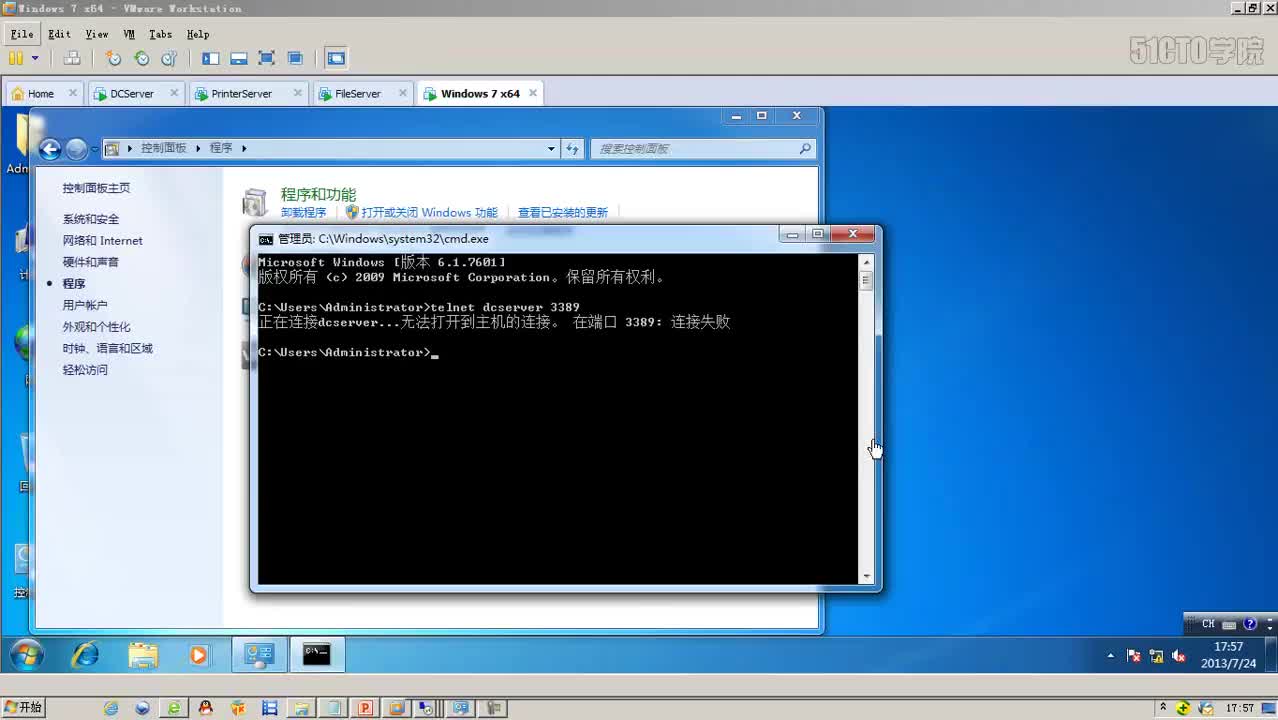Switch to the Home tab
Viewport: 1278px width, 720px height.
pyautogui.click(x=41, y=94)
